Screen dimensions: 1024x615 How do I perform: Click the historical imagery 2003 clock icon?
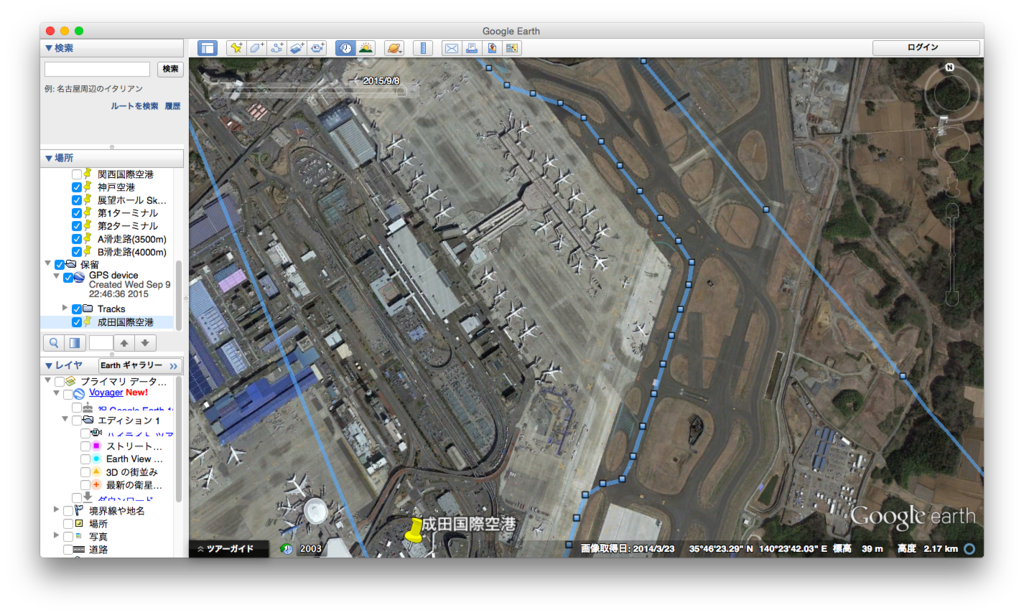[286, 548]
